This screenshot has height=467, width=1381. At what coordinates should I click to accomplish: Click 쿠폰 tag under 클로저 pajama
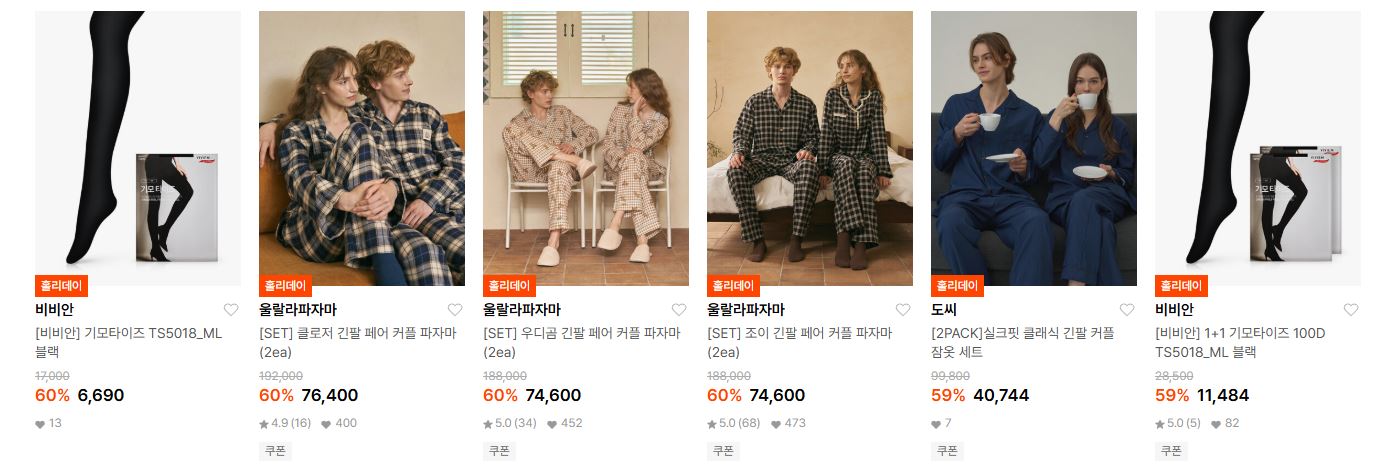tap(275, 451)
